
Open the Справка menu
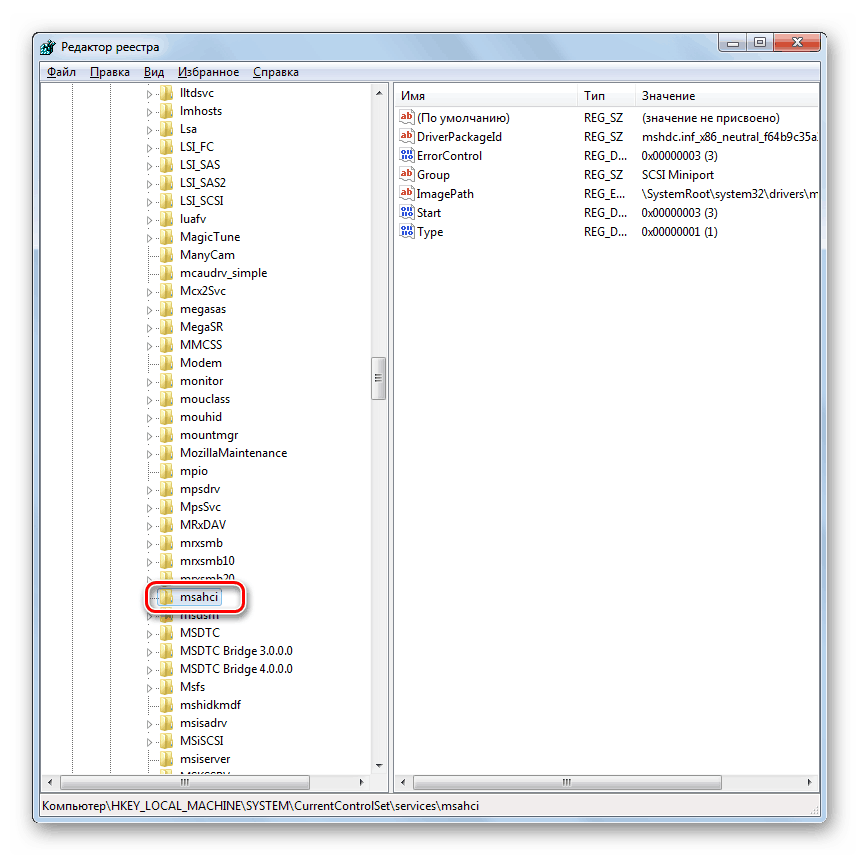click(x=276, y=72)
